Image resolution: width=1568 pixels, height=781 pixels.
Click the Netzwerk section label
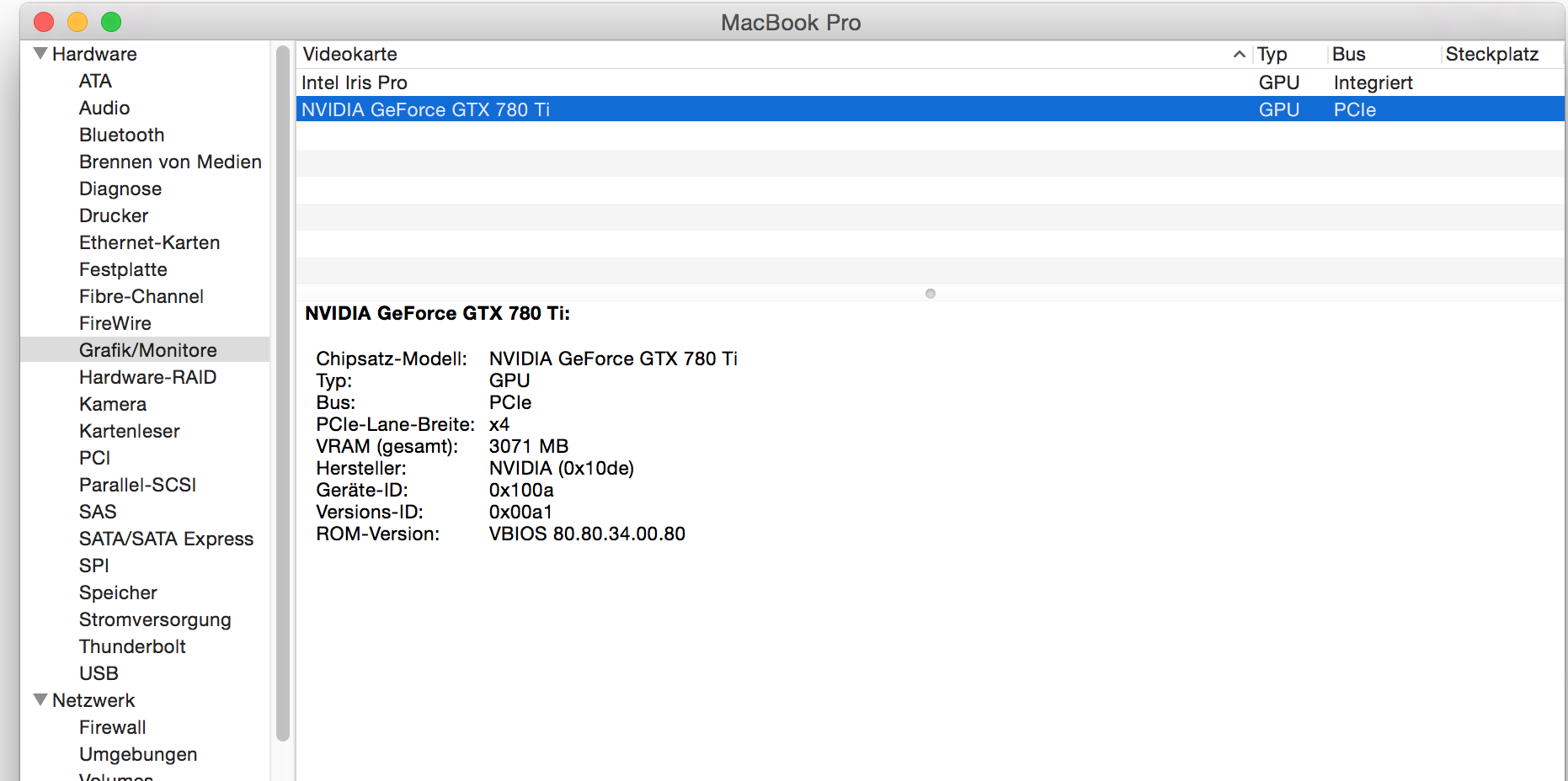[93, 700]
